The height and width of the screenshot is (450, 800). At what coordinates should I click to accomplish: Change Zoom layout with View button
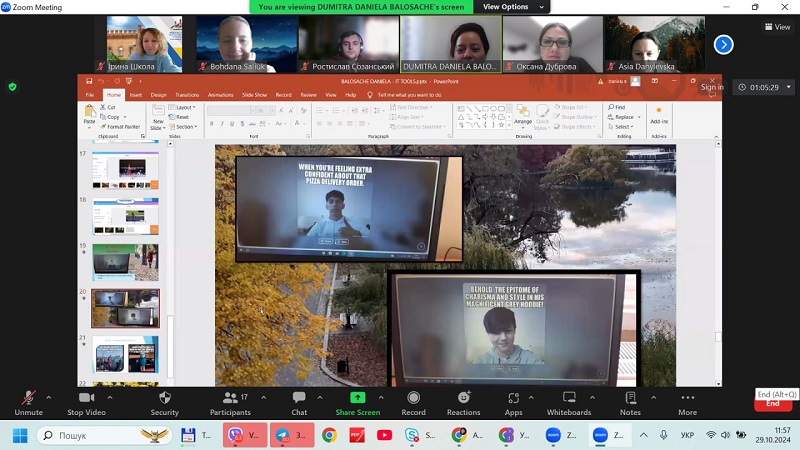(x=778, y=27)
